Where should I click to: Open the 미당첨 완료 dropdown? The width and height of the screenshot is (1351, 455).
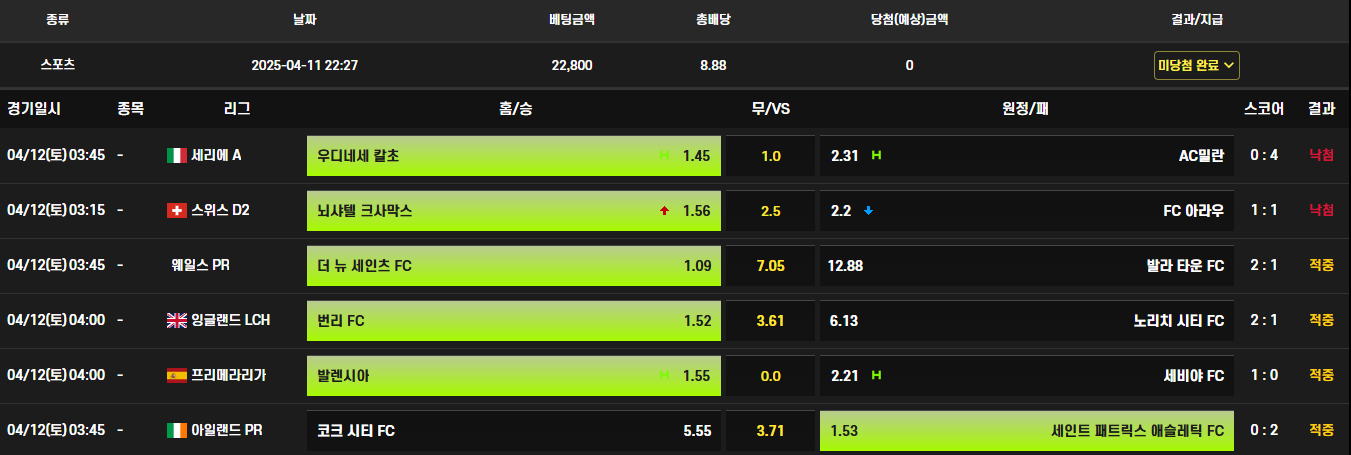click(x=1197, y=65)
